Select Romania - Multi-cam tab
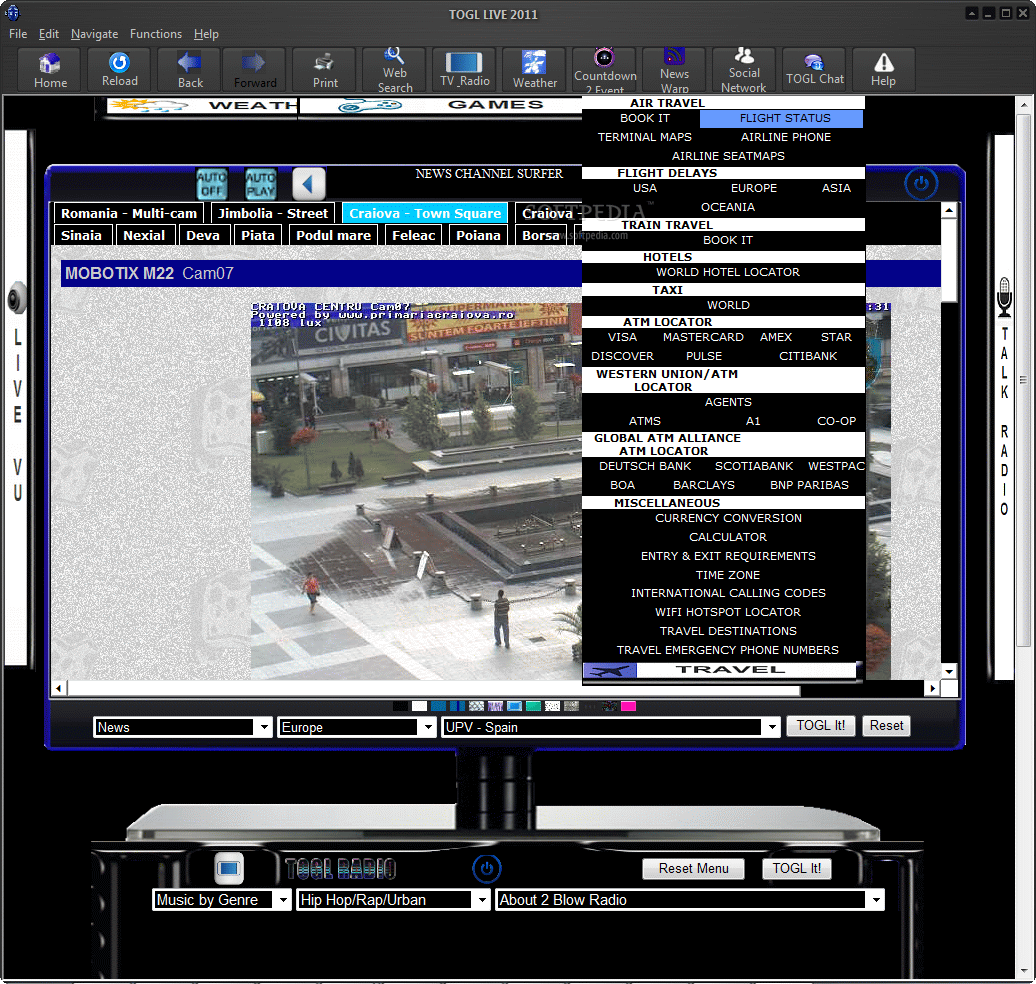The image size is (1036, 984). (129, 213)
